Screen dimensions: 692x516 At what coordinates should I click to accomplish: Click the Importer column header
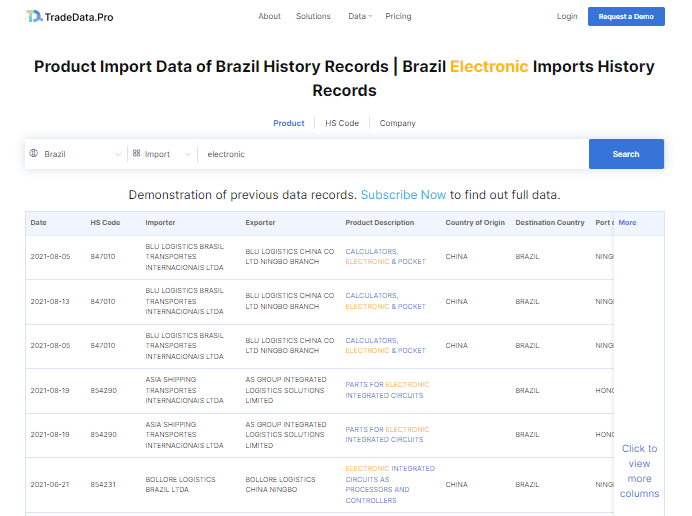(160, 222)
